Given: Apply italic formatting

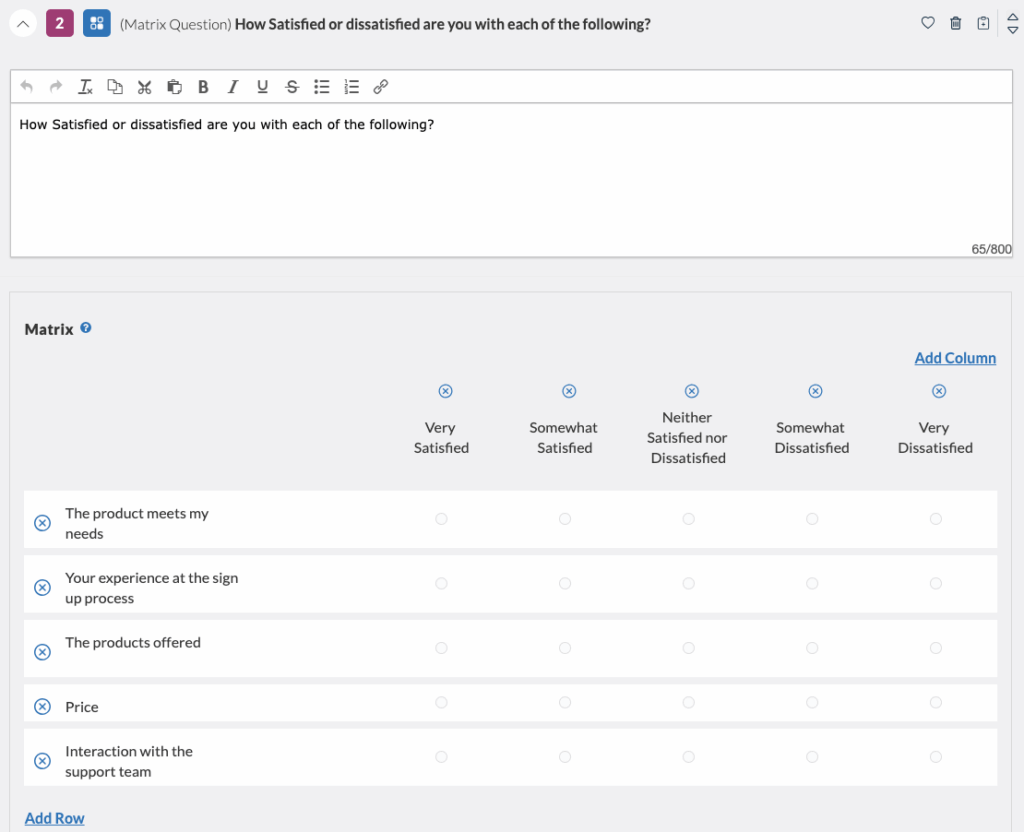Looking at the screenshot, I should pyautogui.click(x=232, y=87).
